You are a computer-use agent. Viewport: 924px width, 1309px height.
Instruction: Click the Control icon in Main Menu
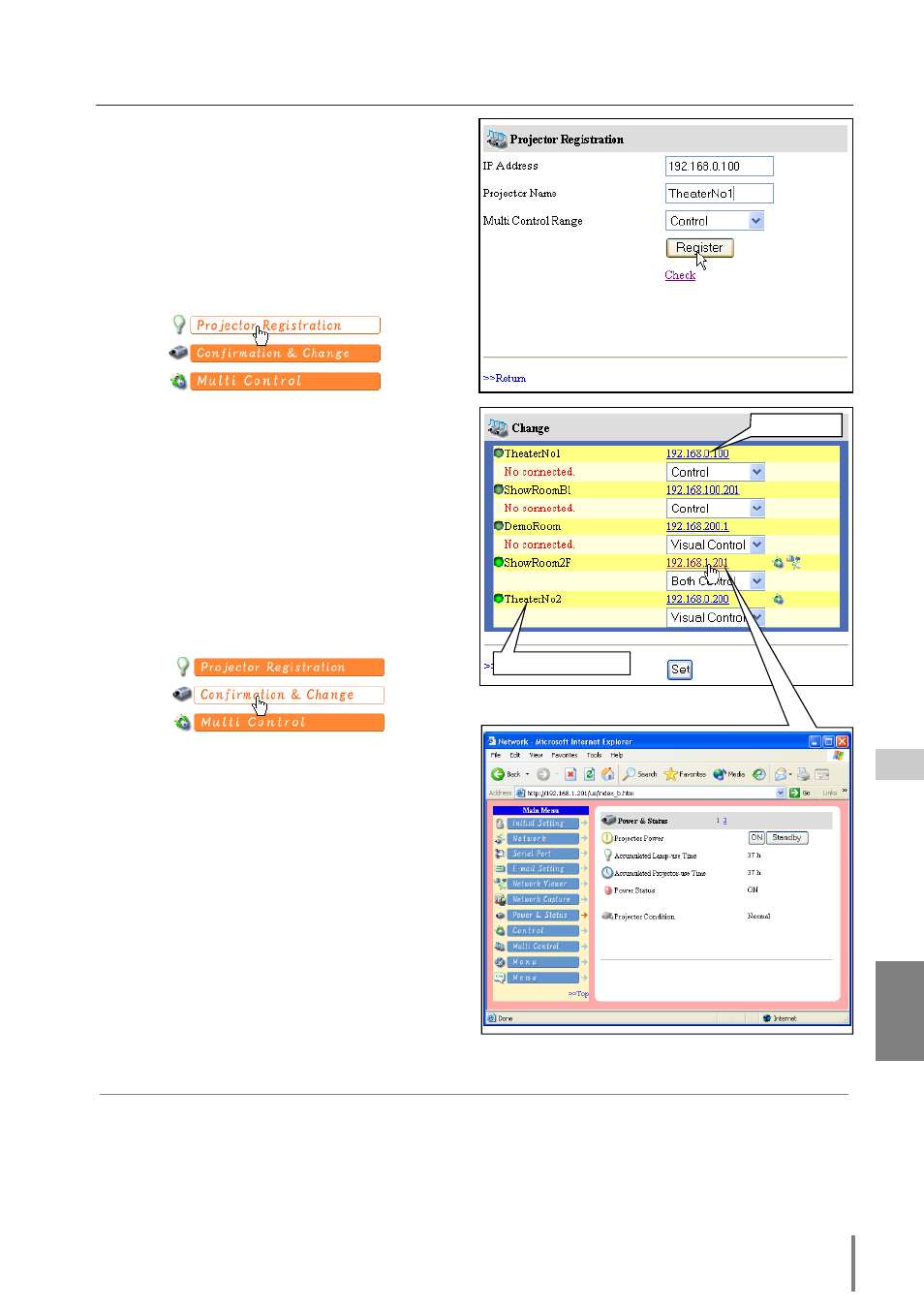(x=500, y=931)
